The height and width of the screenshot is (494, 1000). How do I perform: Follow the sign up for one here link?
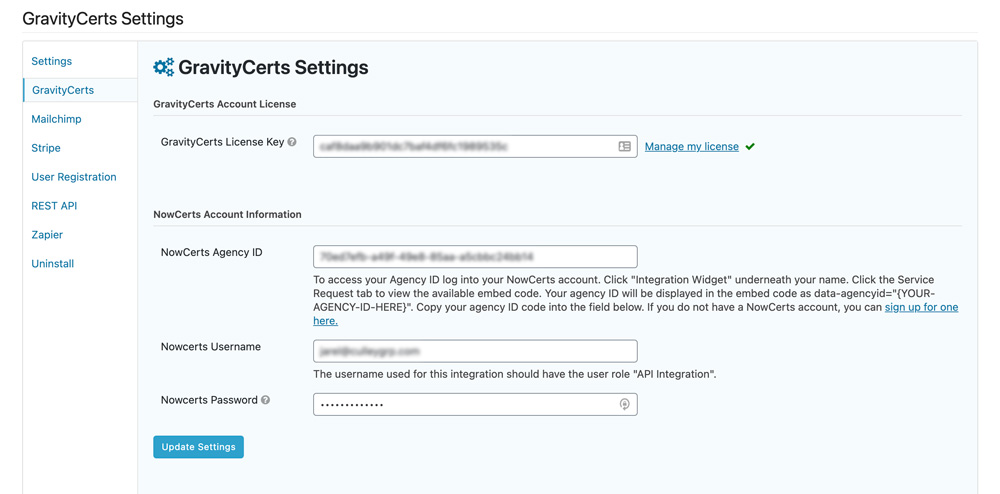(x=921, y=307)
